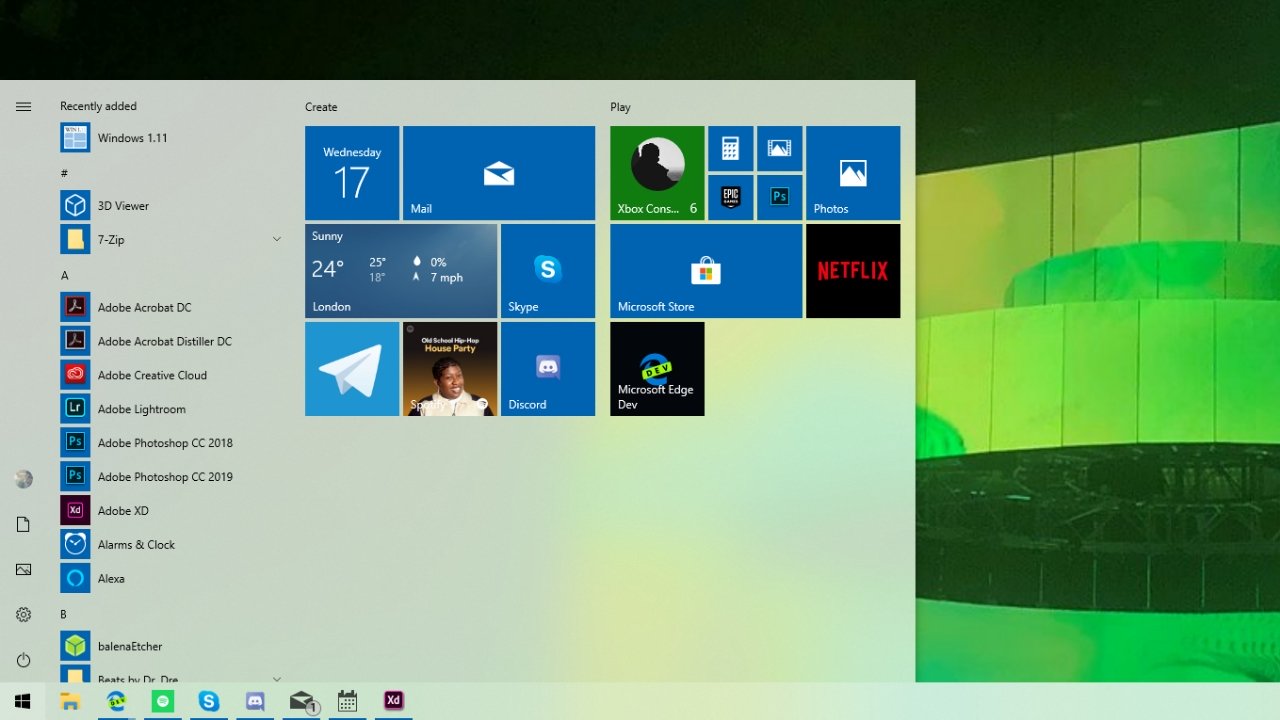This screenshot has height=720, width=1280.
Task: Open Settings gear in Start sidebar
Action: (24, 614)
